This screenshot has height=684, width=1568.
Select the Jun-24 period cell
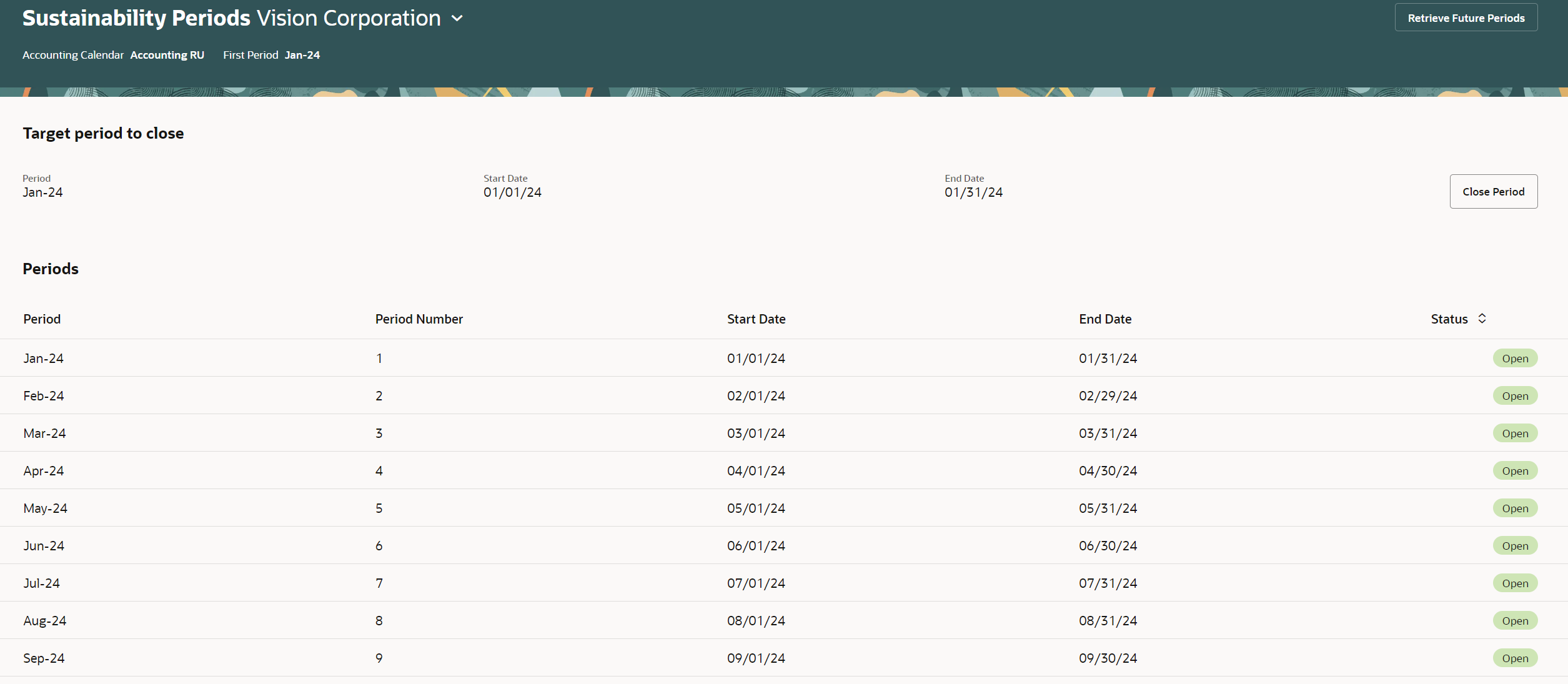tap(44, 546)
